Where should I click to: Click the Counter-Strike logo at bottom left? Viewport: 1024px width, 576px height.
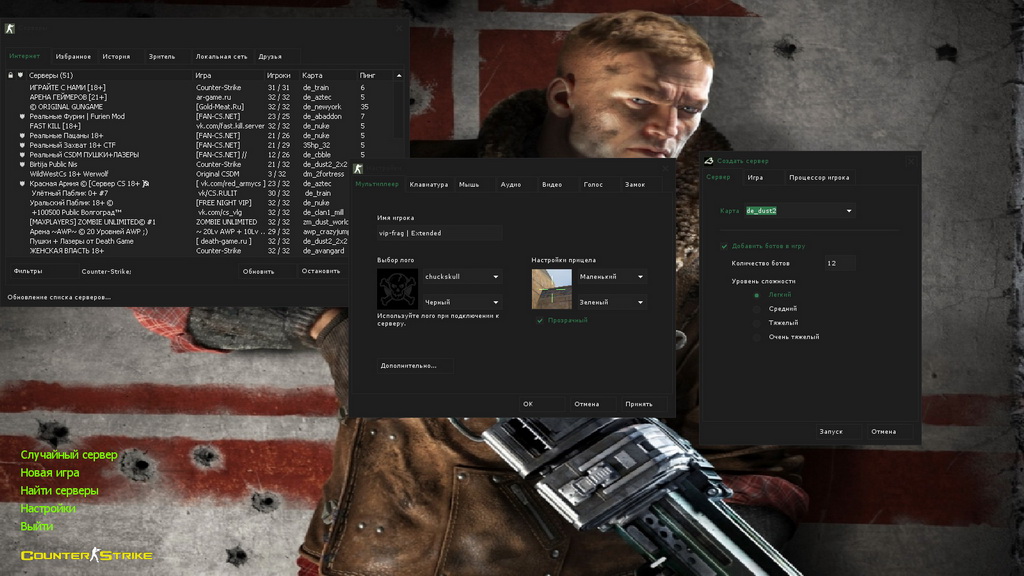coord(86,555)
